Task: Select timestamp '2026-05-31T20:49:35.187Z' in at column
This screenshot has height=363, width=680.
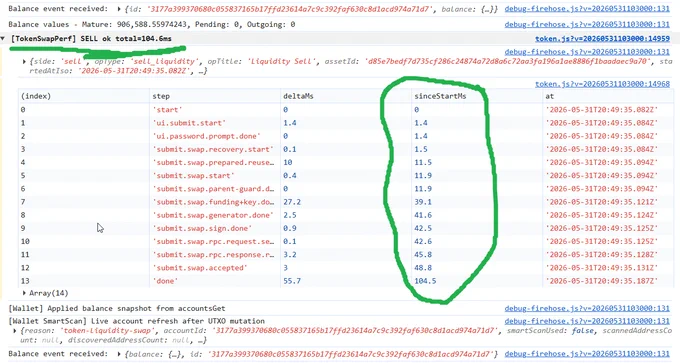Action: 602,281
